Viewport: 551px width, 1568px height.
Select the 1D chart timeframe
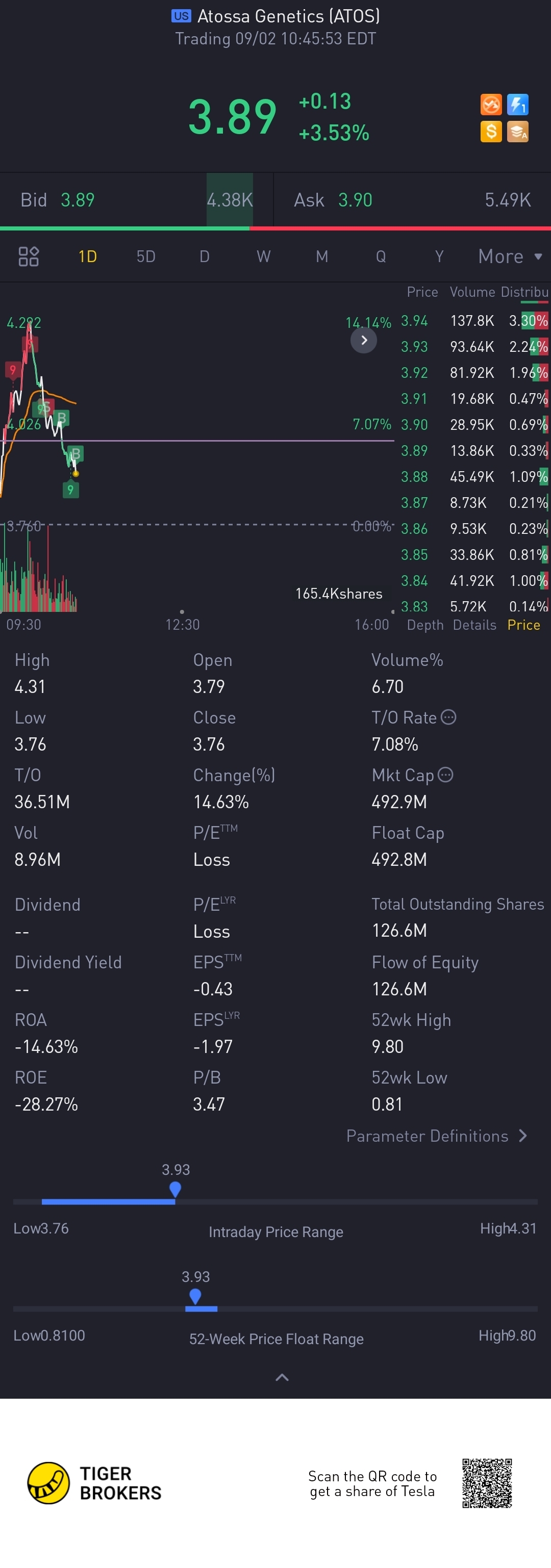coord(88,256)
